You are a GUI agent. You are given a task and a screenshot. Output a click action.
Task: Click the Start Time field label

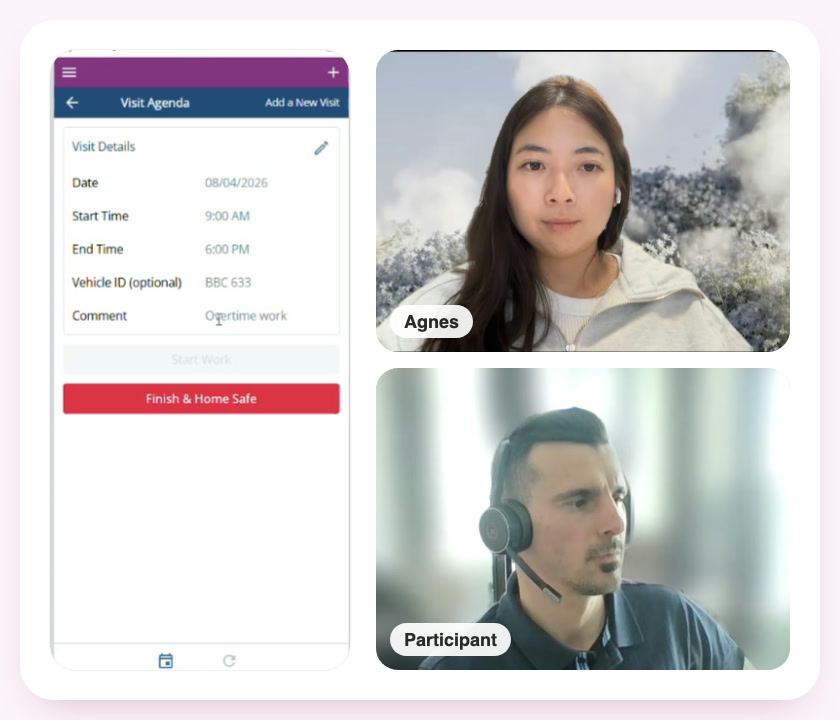click(x=100, y=216)
